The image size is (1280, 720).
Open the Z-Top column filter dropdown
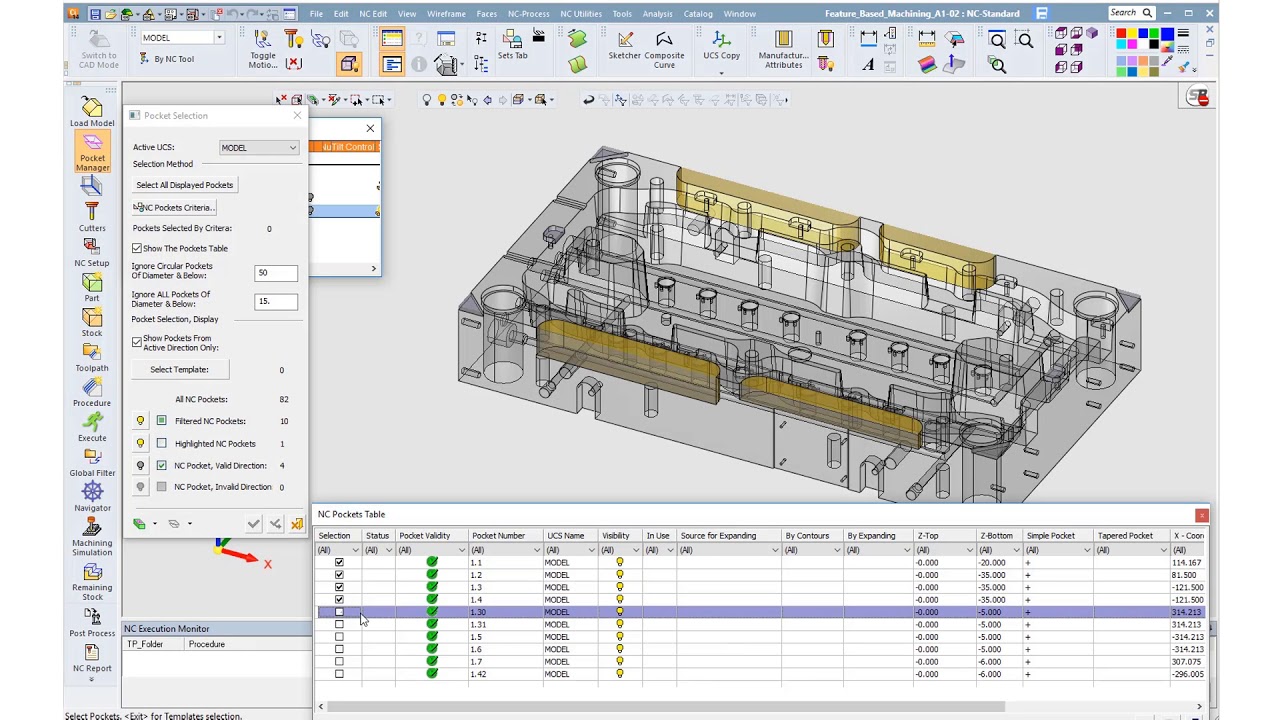pos(970,551)
